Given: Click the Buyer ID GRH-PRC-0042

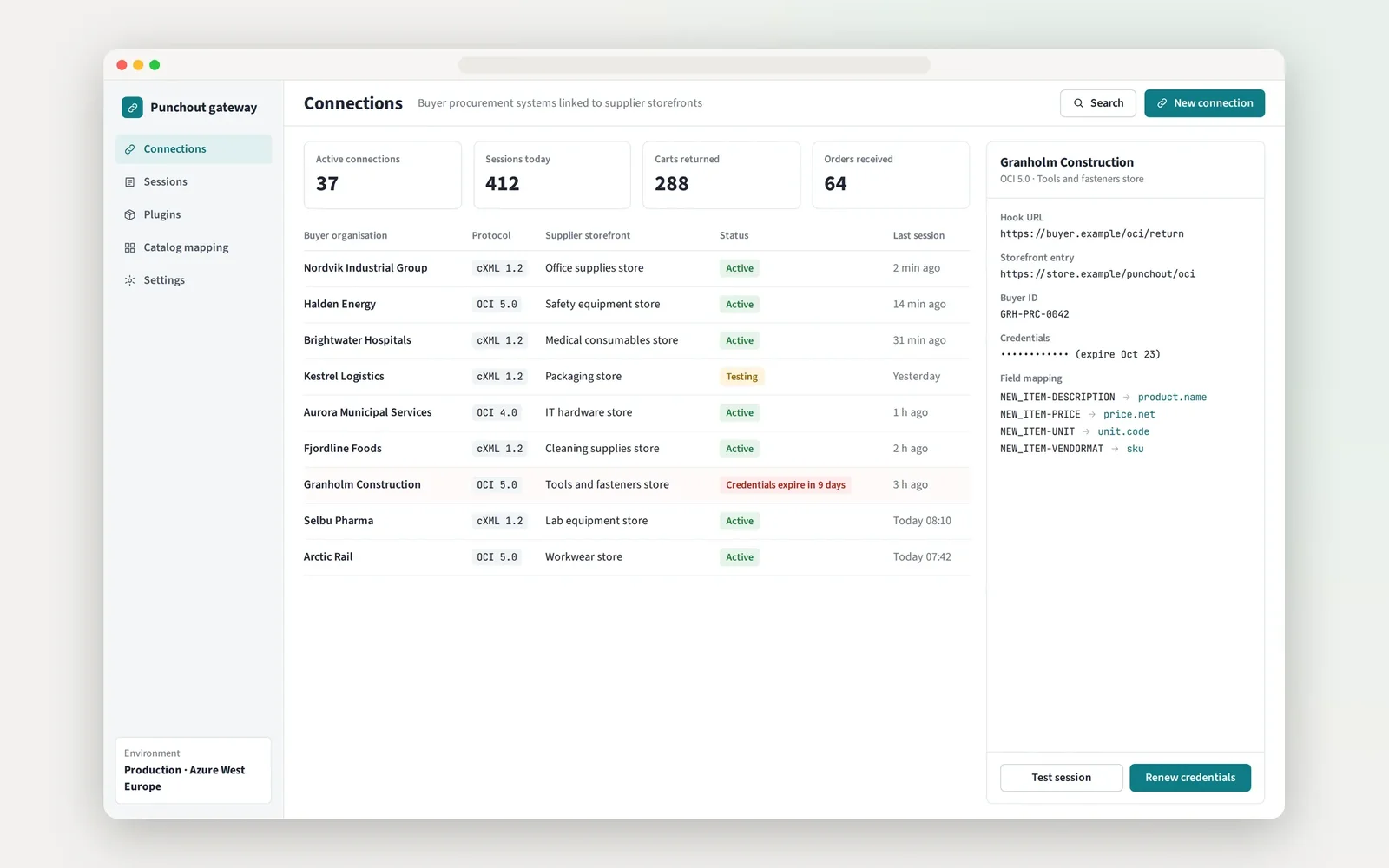Looking at the screenshot, I should pos(1035,314).
